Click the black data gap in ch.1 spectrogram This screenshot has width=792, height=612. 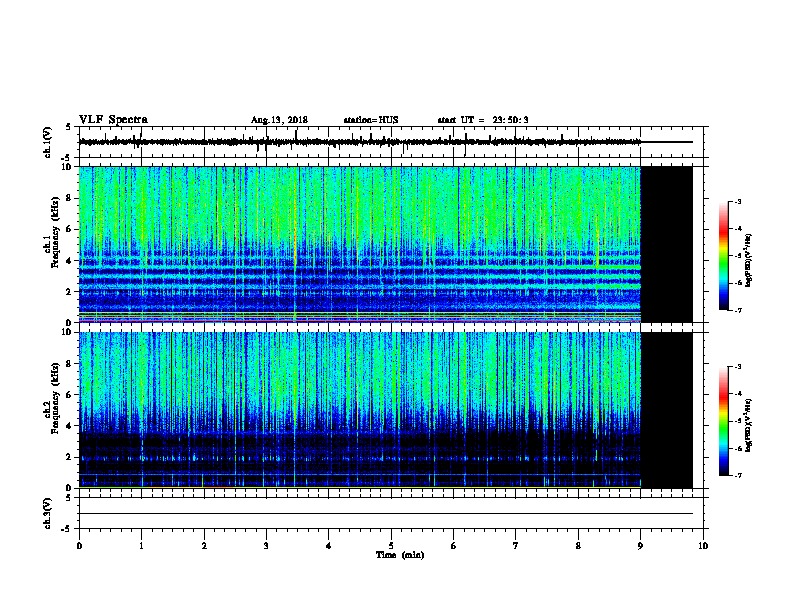[x=666, y=244]
